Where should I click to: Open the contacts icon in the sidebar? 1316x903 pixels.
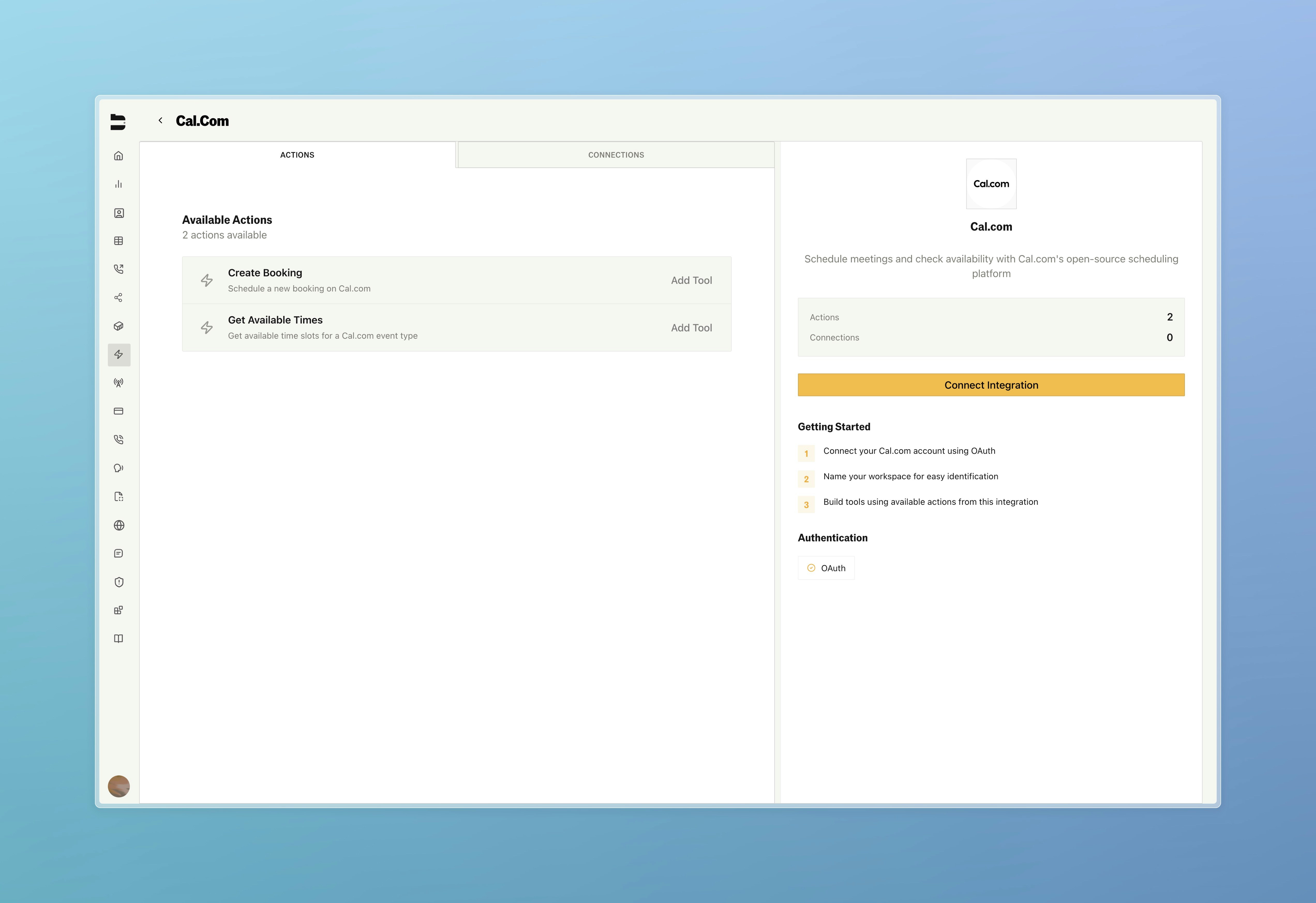coord(119,212)
